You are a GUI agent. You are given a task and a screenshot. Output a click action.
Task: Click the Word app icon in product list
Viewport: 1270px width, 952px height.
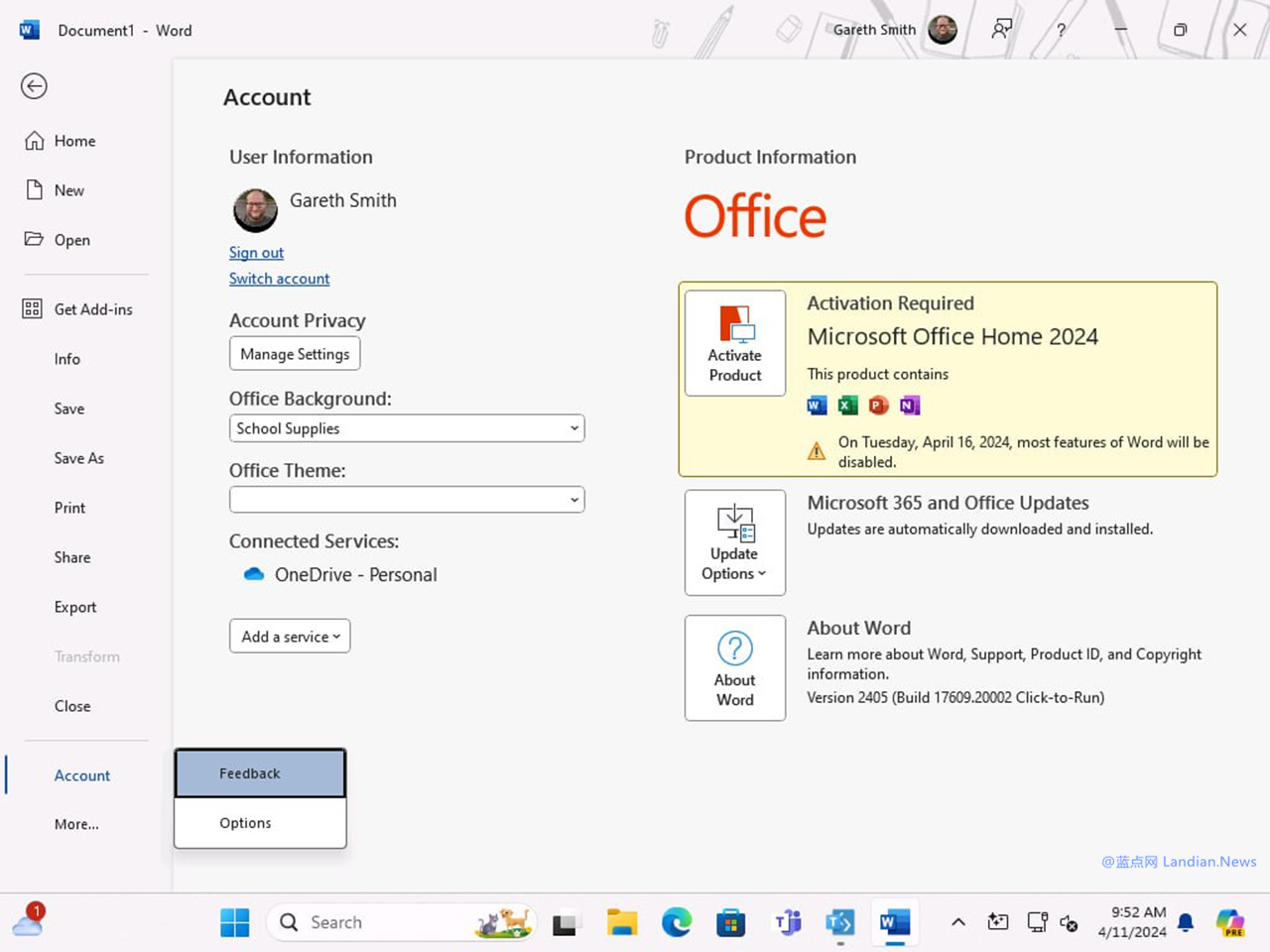[817, 405]
